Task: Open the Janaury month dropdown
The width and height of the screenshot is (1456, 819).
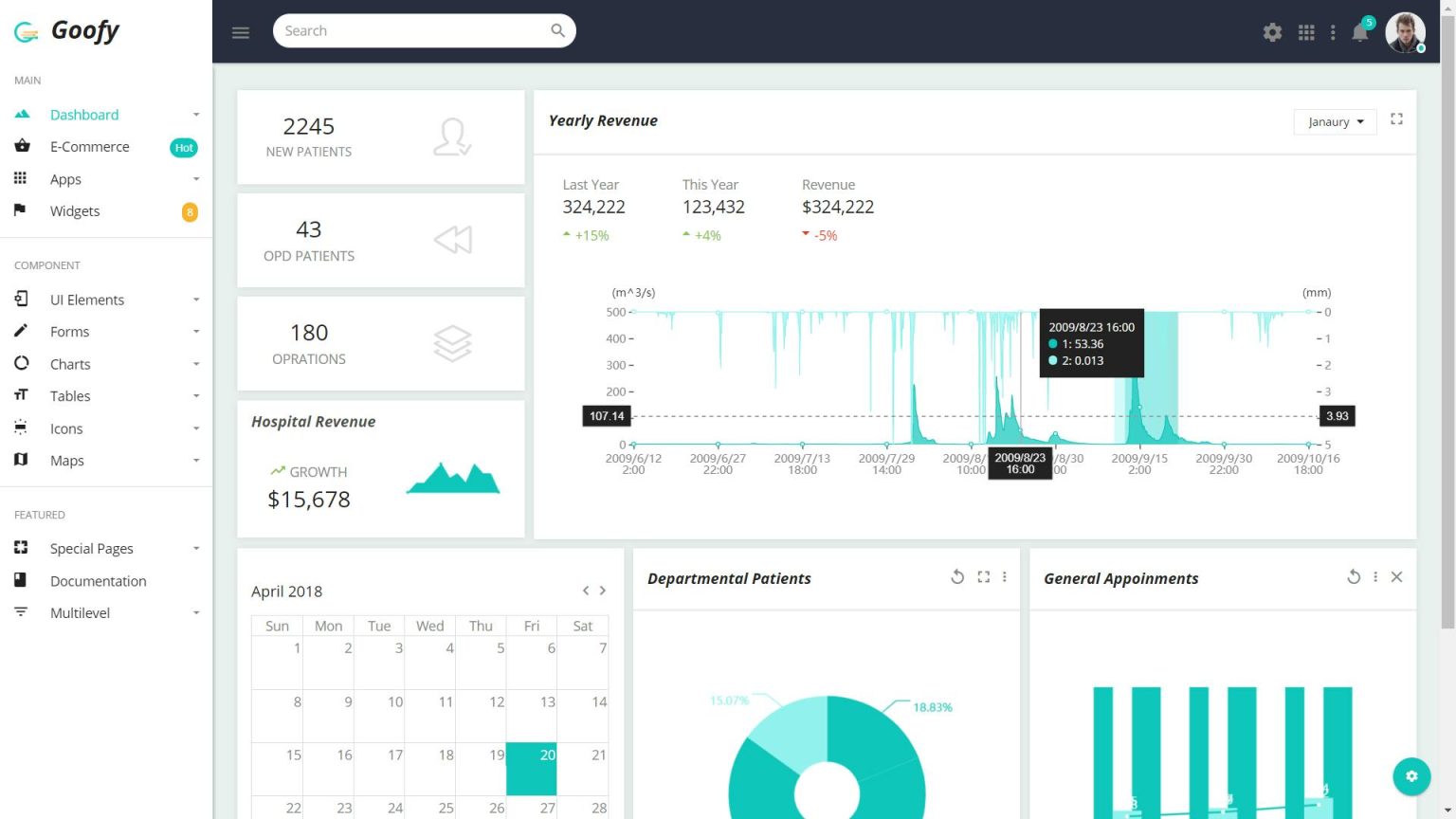Action: click(1335, 121)
